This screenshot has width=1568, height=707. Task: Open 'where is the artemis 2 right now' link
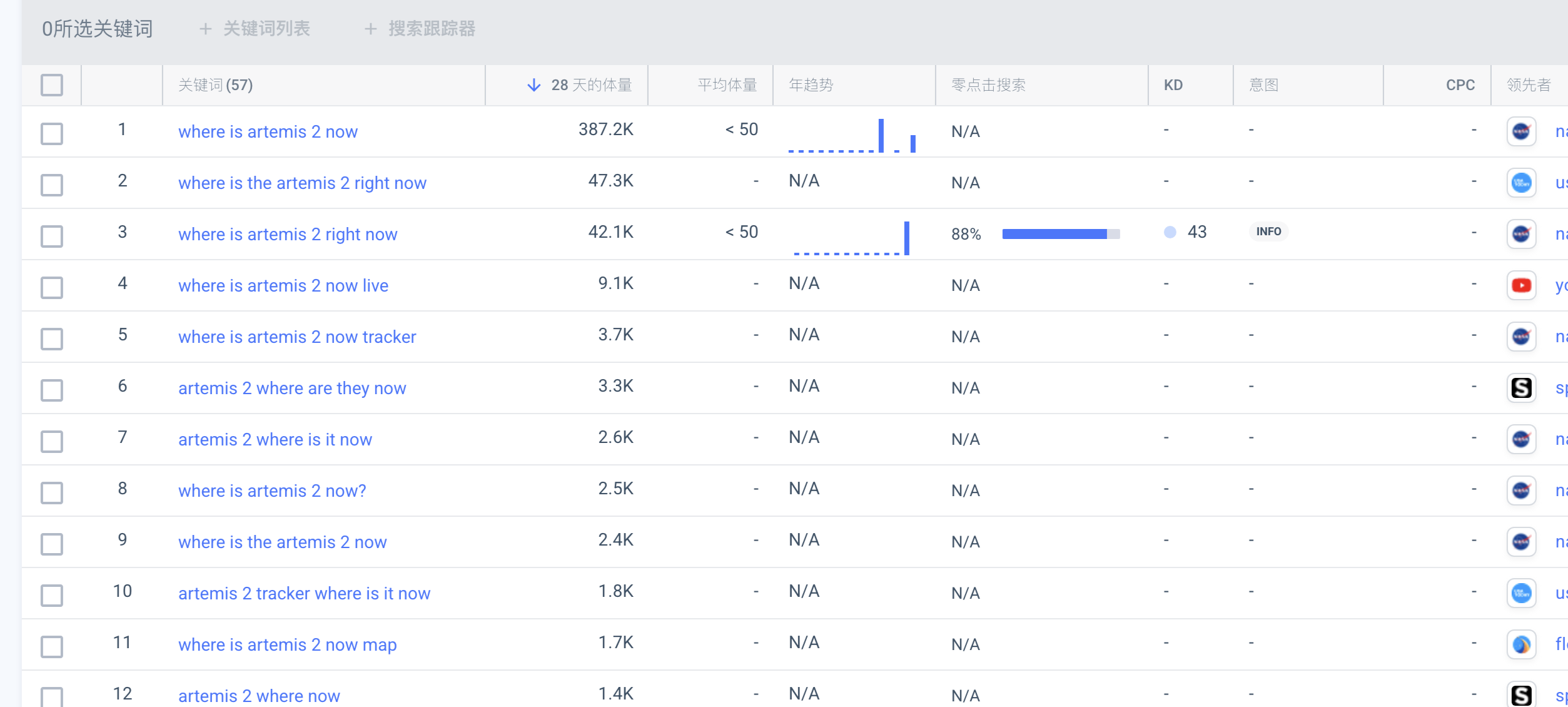coord(302,183)
